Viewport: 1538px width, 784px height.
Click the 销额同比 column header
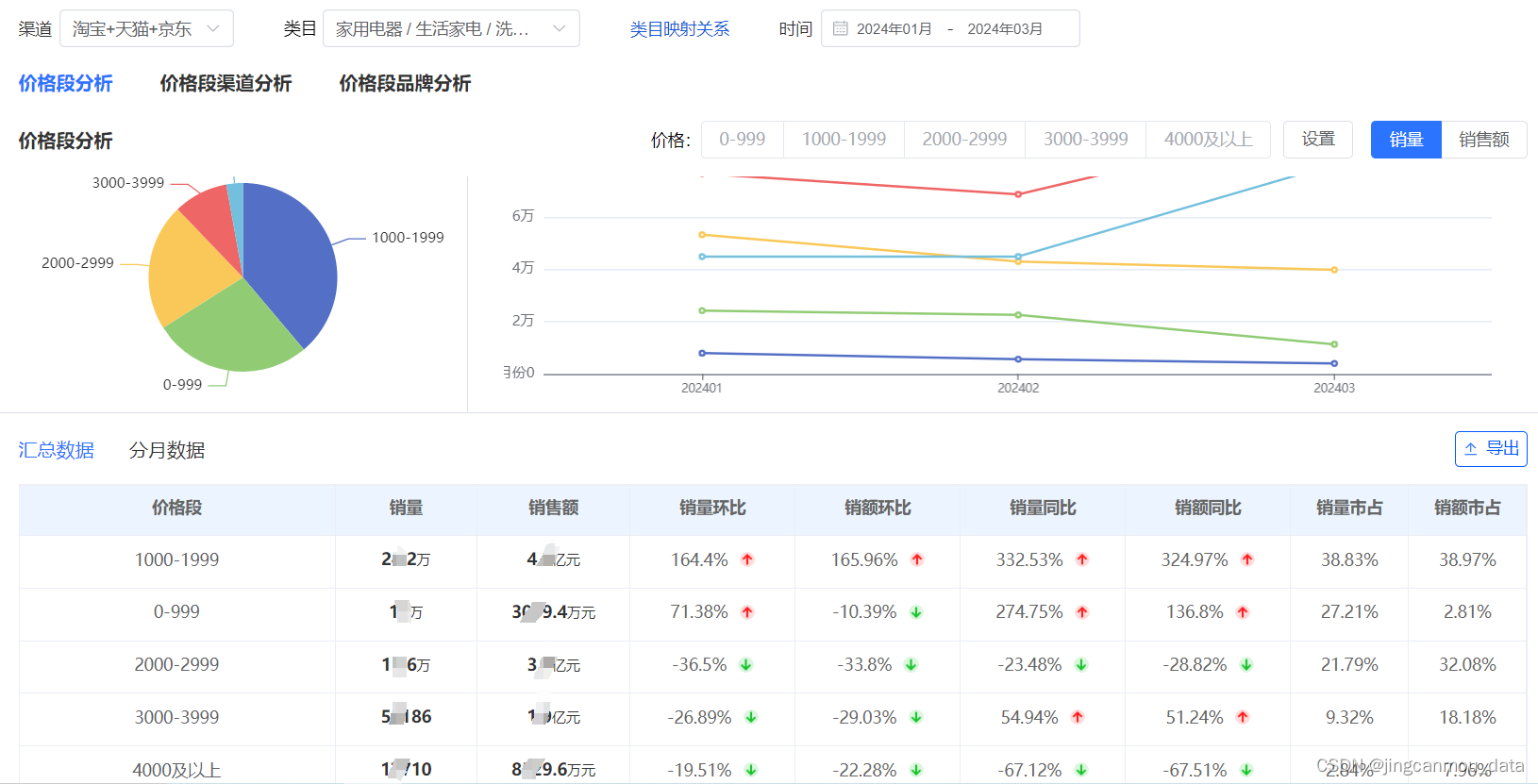coord(1208,509)
